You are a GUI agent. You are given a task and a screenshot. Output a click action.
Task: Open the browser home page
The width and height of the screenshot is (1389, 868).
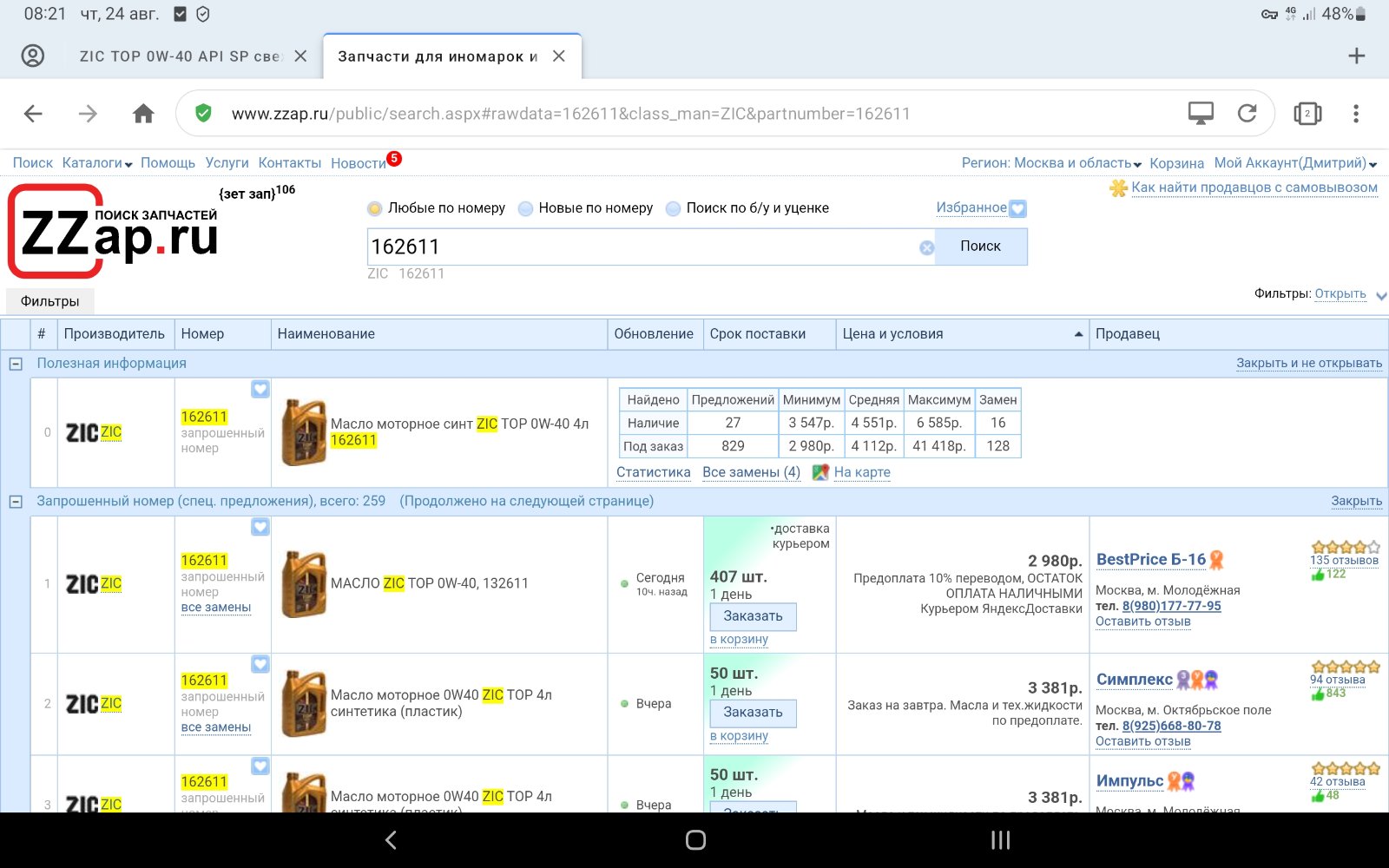pos(143,113)
